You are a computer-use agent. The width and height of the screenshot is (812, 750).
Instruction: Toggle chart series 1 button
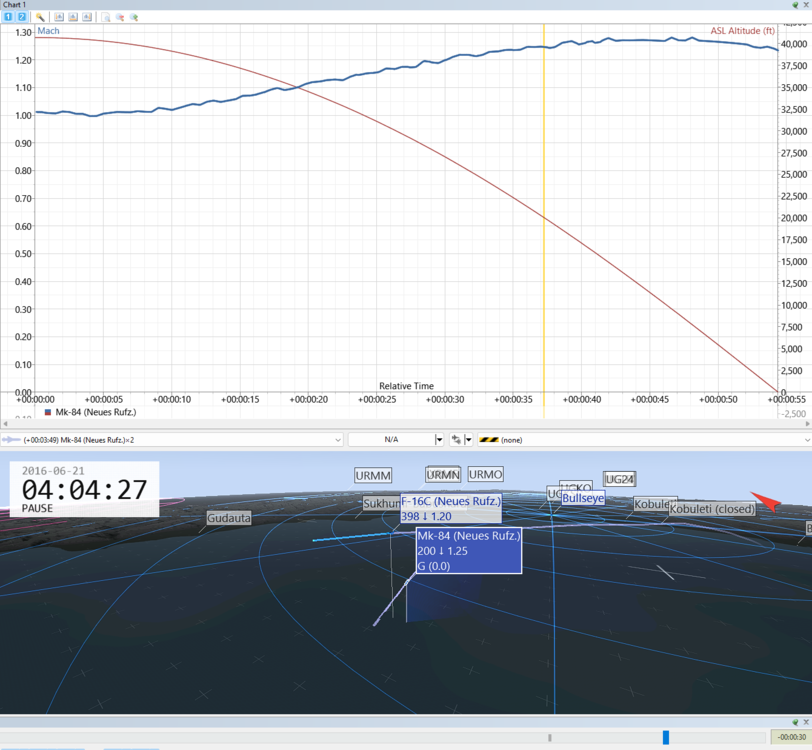click(x=8, y=17)
